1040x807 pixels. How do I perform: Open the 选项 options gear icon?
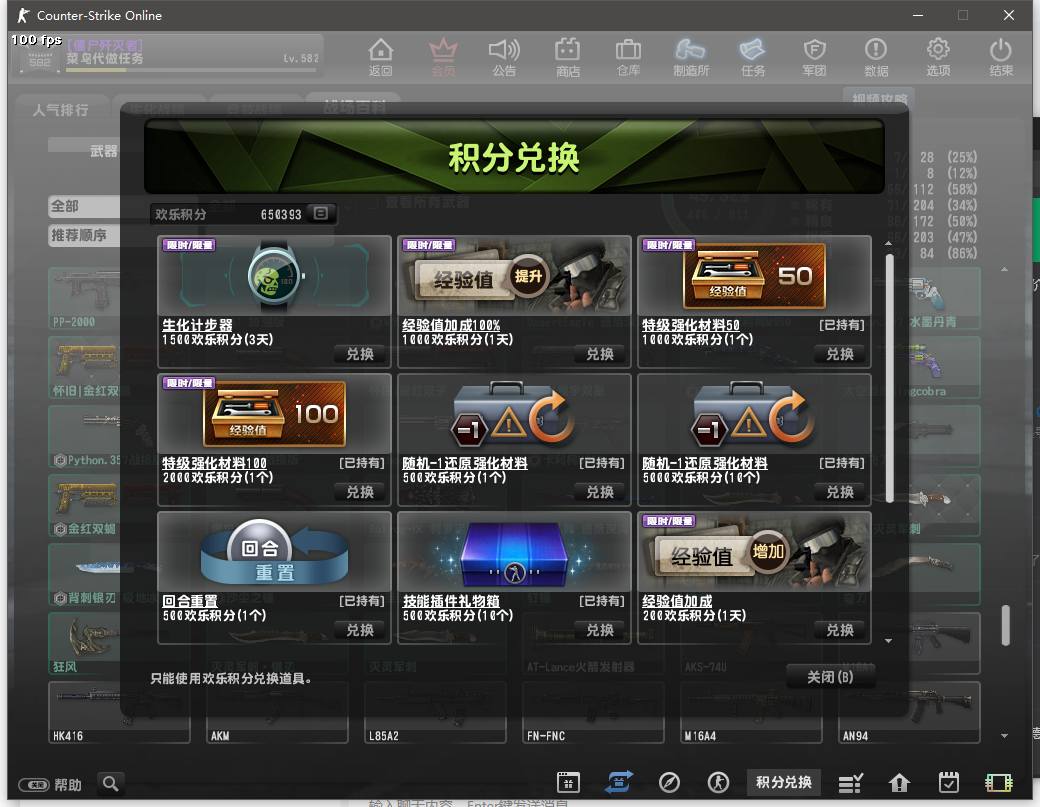(938, 57)
